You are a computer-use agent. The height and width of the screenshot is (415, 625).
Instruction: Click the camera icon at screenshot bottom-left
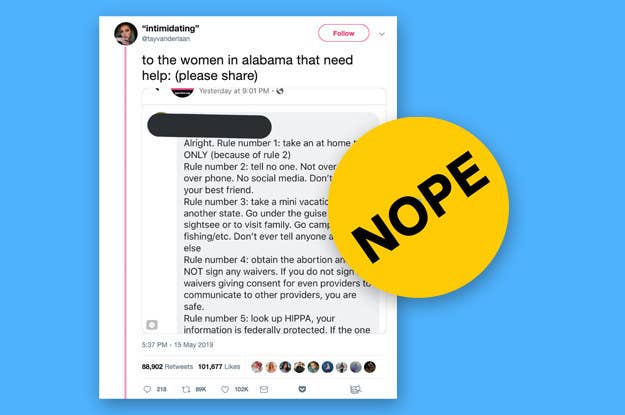152,325
